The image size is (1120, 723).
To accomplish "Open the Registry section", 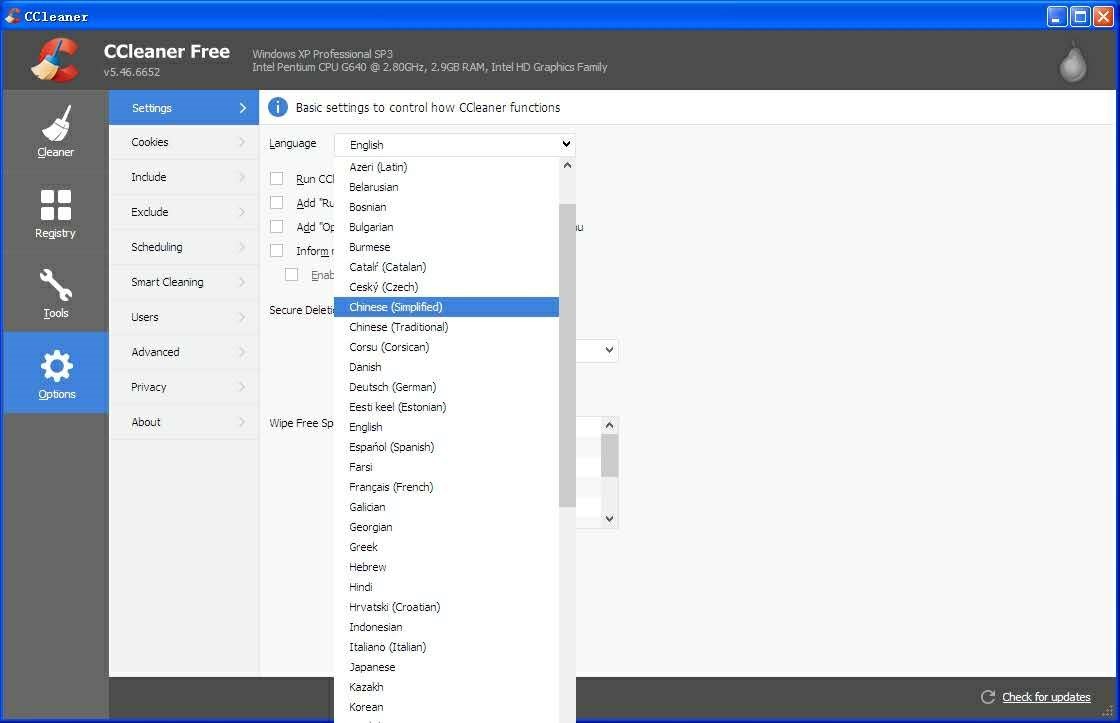I will click(x=56, y=212).
